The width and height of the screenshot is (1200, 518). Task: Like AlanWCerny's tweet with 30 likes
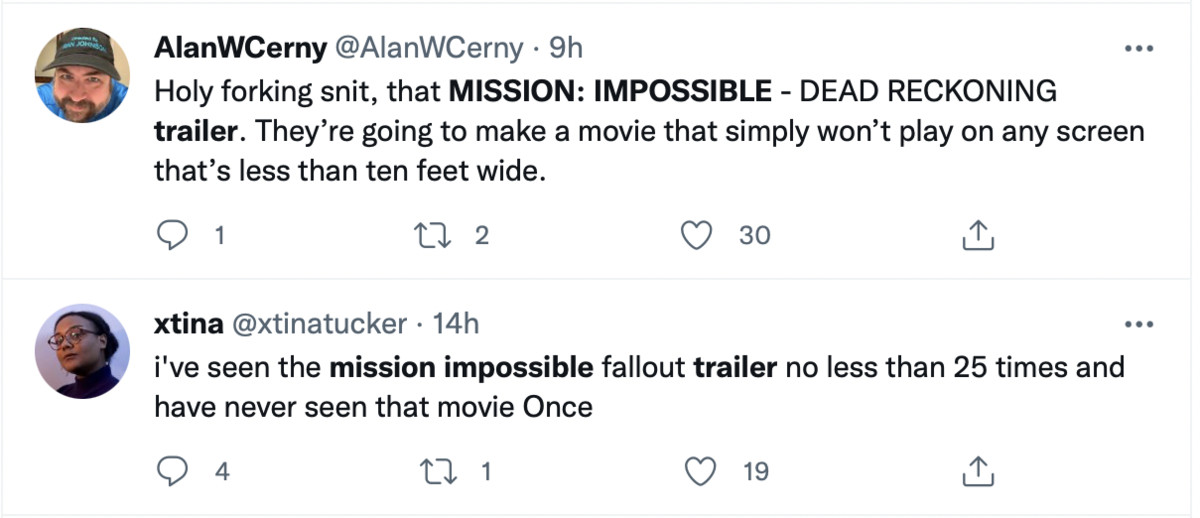pyautogui.click(x=695, y=235)
